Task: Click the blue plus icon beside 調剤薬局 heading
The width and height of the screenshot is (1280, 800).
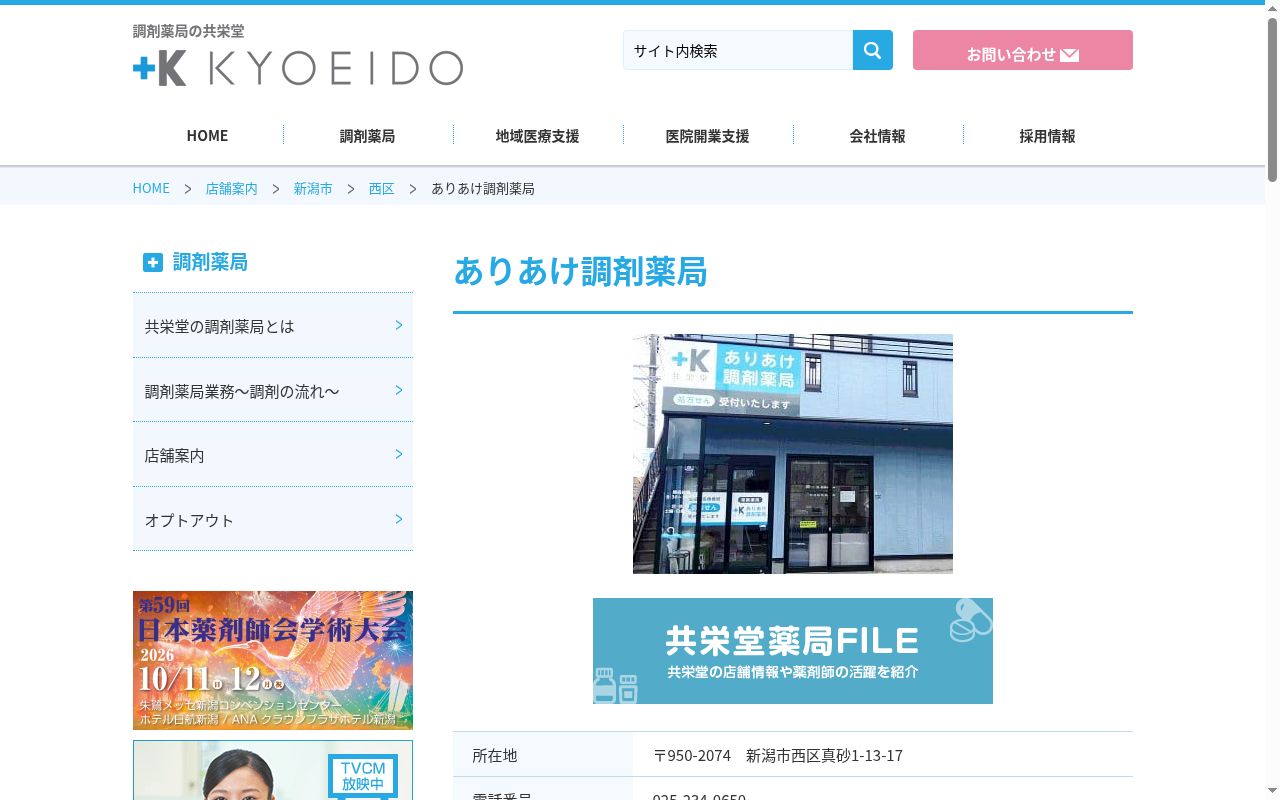Action: coord(152,262)
